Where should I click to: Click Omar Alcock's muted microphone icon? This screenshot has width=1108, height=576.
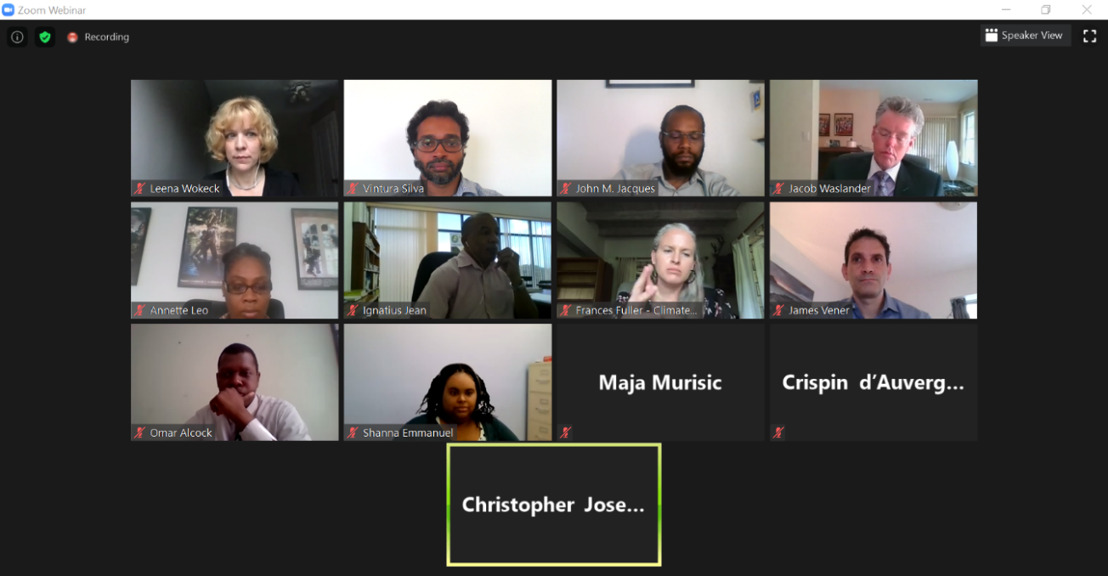(140, 433)
